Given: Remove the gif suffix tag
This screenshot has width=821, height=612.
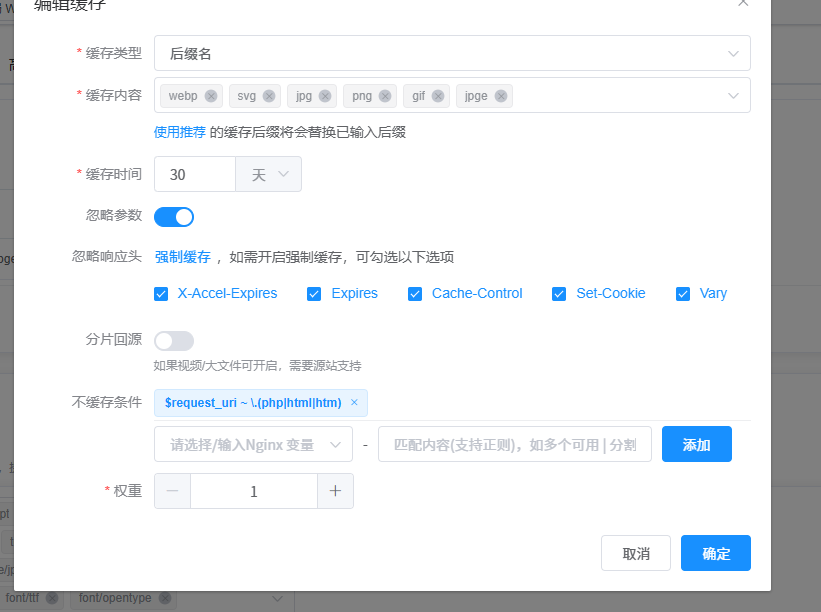Looking at the screenshot, I should click(x=438, y=96).
